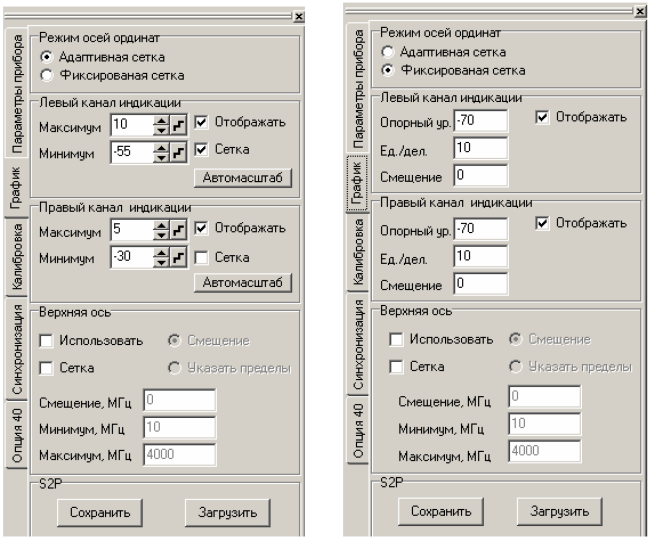649x538 pixels.
Task: Decrease right channel Минимум with down arrow
Action: pos(161,262)
